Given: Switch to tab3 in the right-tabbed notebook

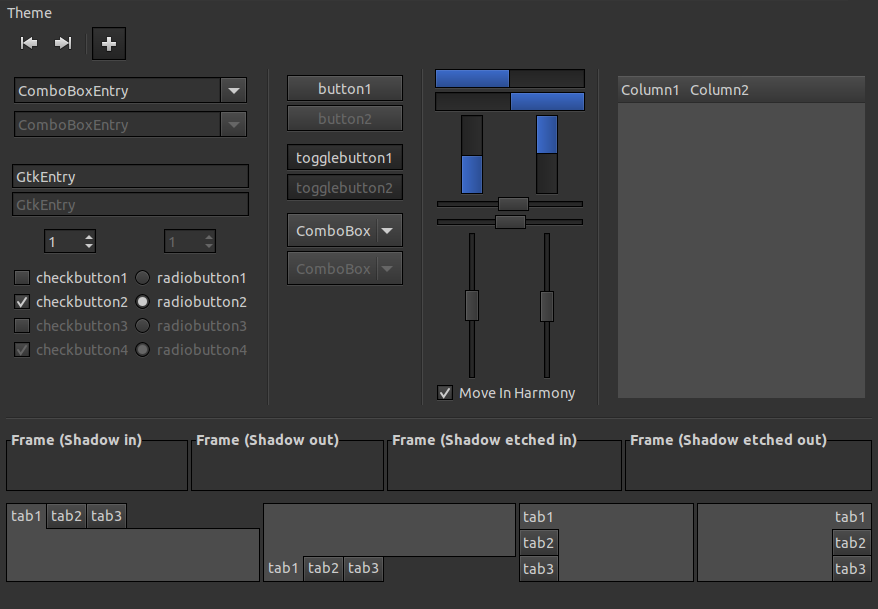Looking at the screenshot, I should (851, 568).
